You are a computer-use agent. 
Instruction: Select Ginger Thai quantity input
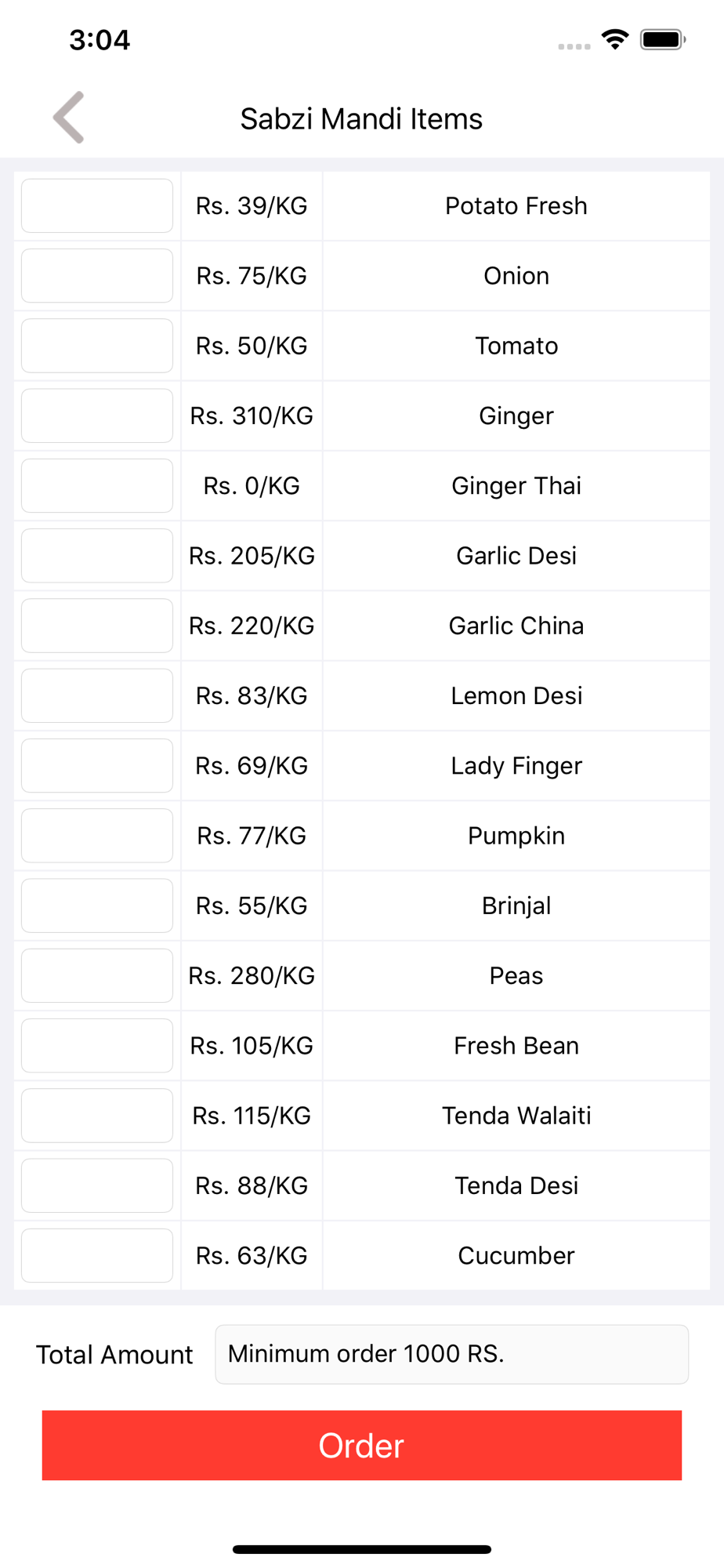coord(97,486)
